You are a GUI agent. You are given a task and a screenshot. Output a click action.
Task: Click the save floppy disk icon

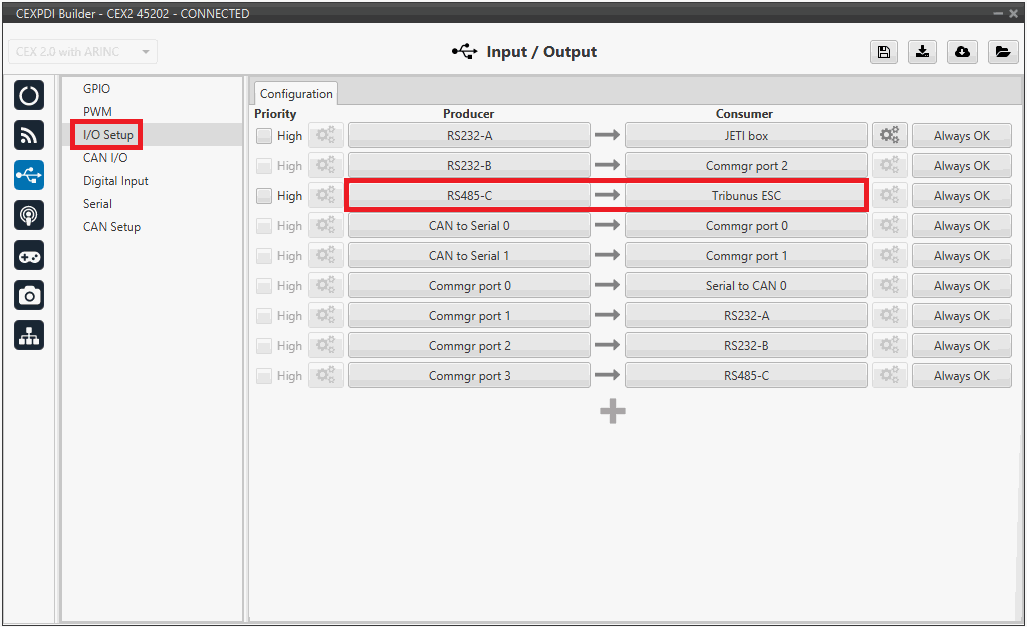[x=883, y=52]
